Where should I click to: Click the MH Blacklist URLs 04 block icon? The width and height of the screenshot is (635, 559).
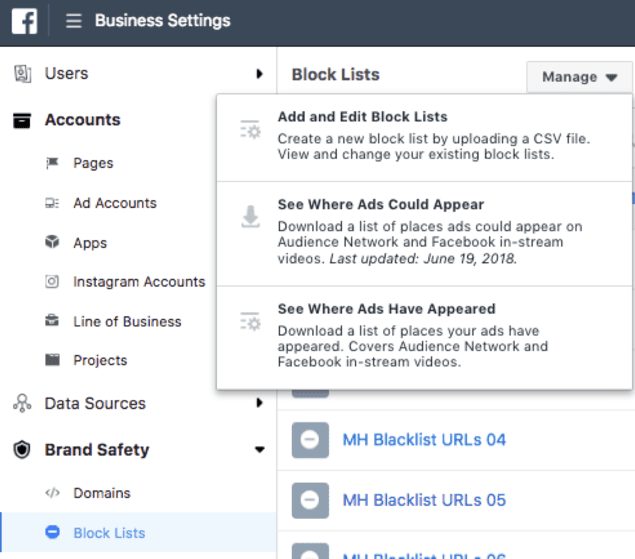coord(310,440)
